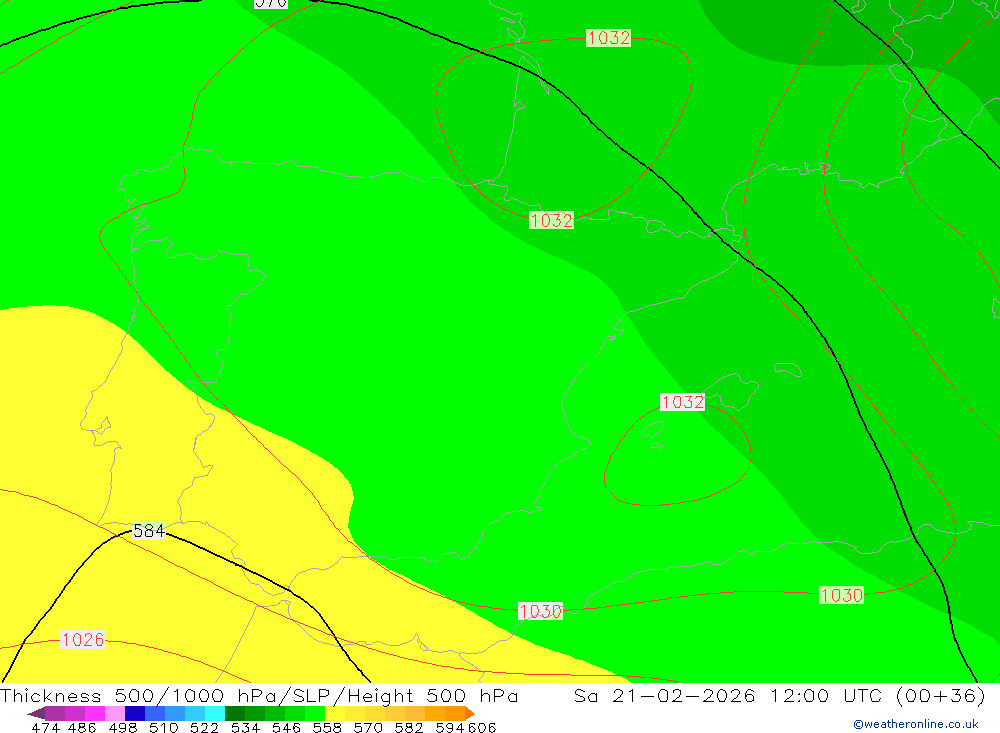Pick the navy blue legend swatch

pos(135,713)
